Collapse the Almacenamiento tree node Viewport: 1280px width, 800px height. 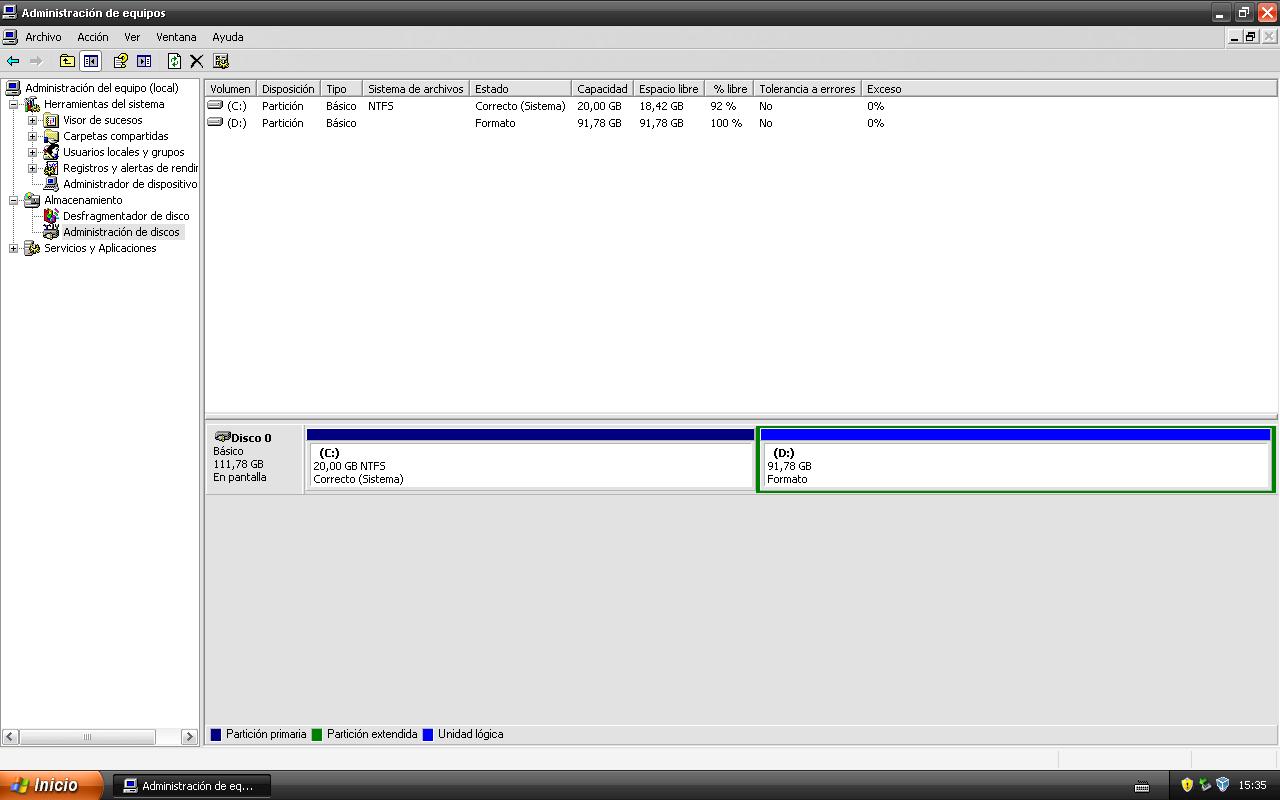point(13,200)
